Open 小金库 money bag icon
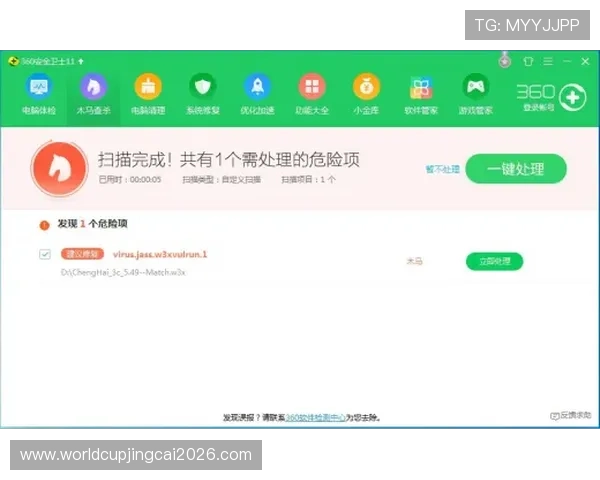Viewport: 600px width, 480px height. 366,87
